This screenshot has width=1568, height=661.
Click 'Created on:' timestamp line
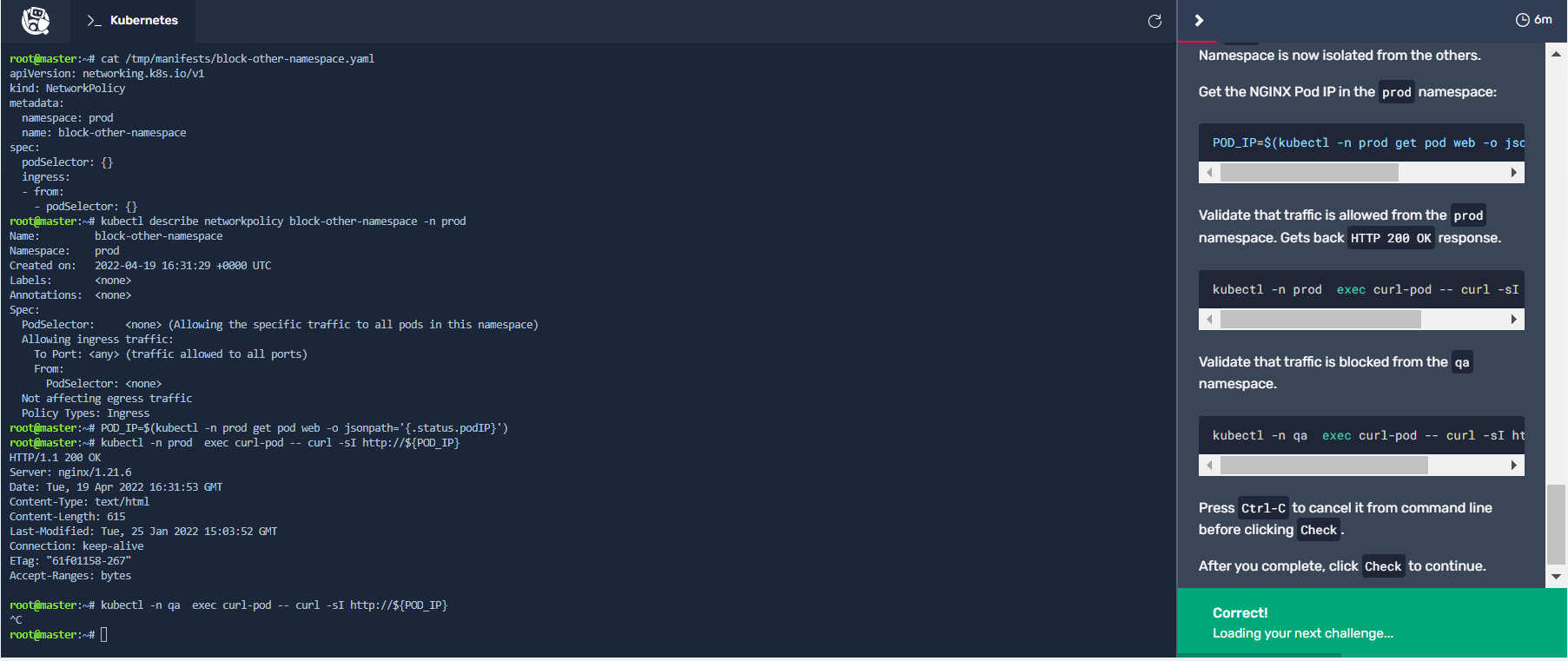click(x=140, y=266)
